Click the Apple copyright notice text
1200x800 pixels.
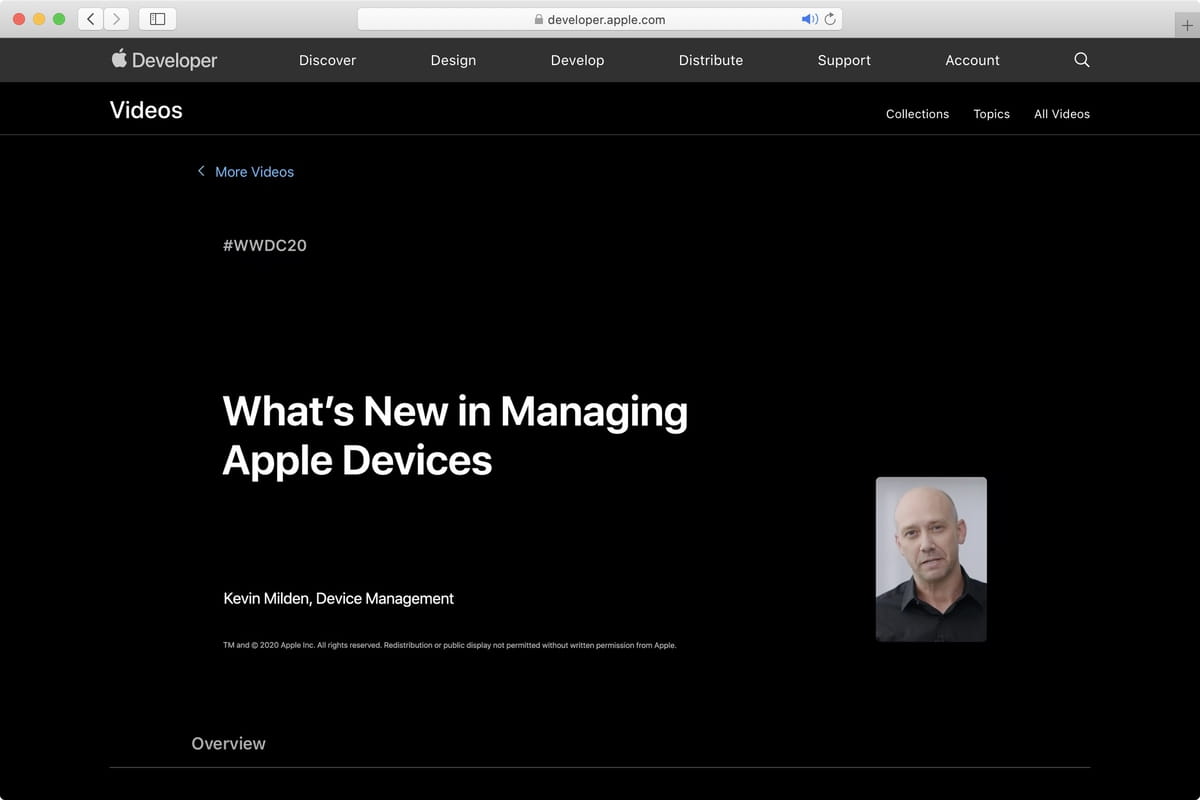pos(450,645)
